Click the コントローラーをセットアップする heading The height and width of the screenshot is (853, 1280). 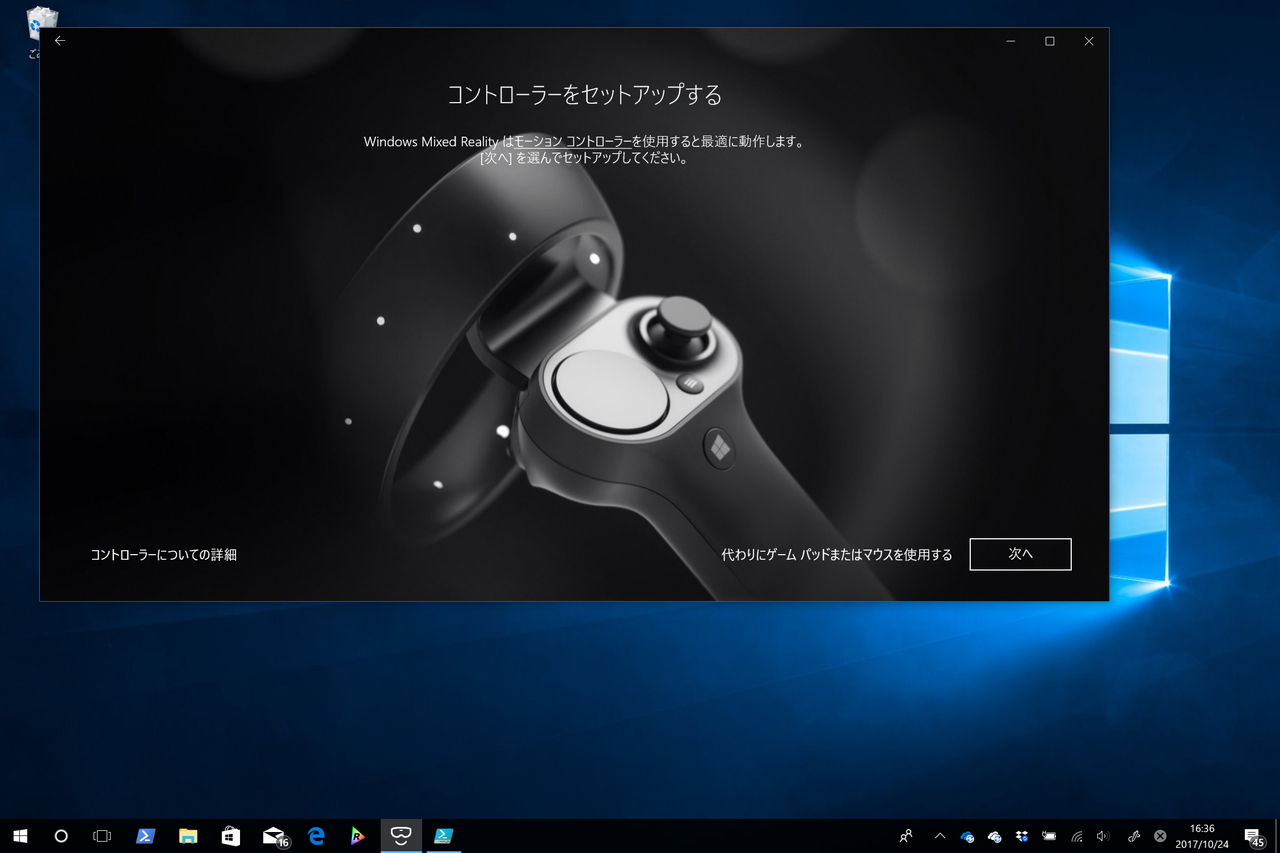(x=584, y=95)
